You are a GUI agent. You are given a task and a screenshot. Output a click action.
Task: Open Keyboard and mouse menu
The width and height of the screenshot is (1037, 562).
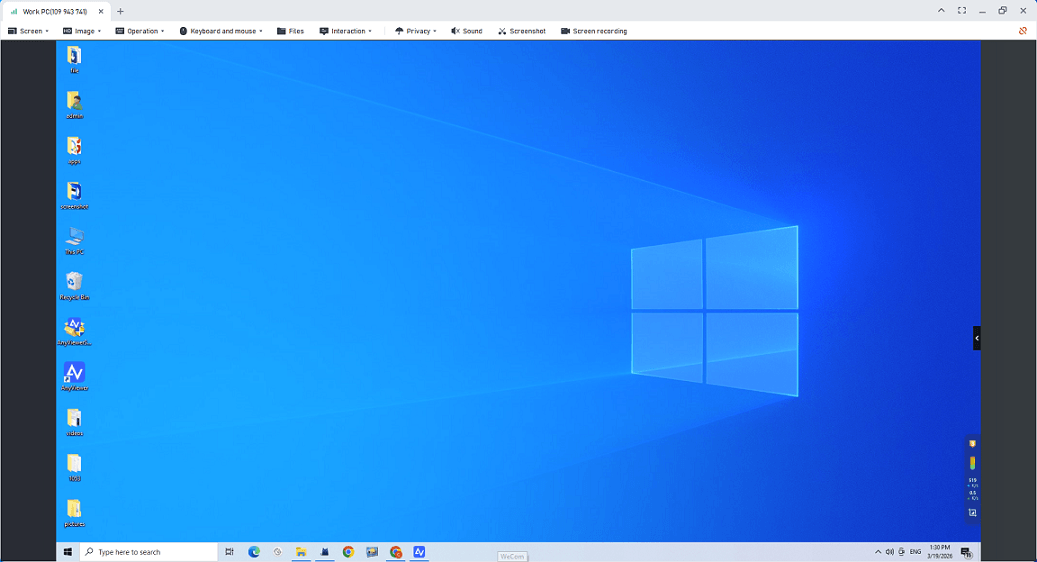[221, 31]
